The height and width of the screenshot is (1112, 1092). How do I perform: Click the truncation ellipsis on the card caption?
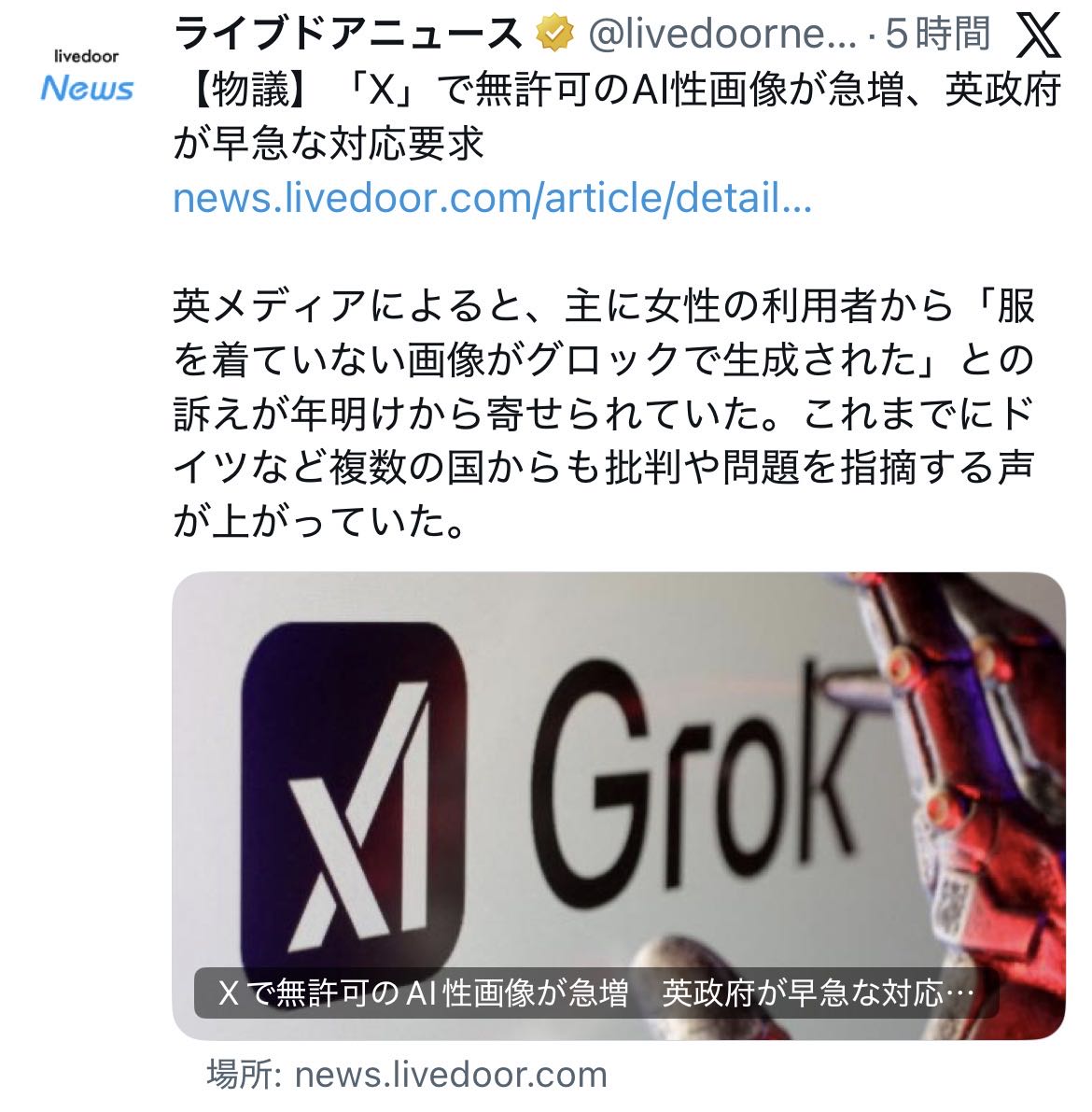coord(960,994)
